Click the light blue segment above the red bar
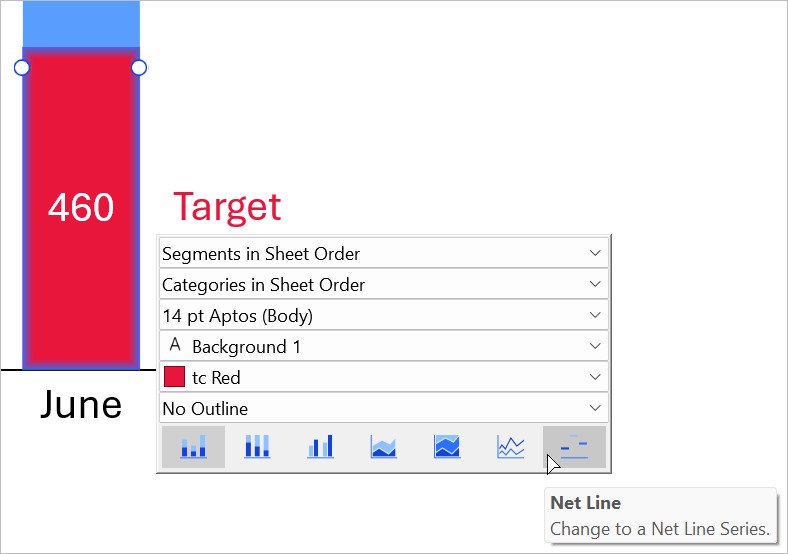Screen dimensions: 788x554 pyautogui.click(x=81, y=24)
